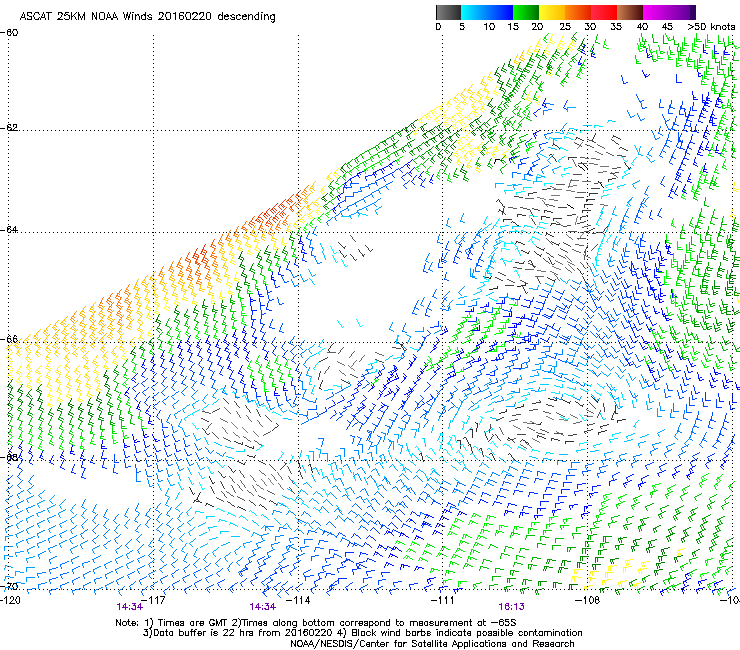This screenshot has height=650, width=740.
Task: Click the purple '14:34' time beside -114
Action: tap(262, 607)
